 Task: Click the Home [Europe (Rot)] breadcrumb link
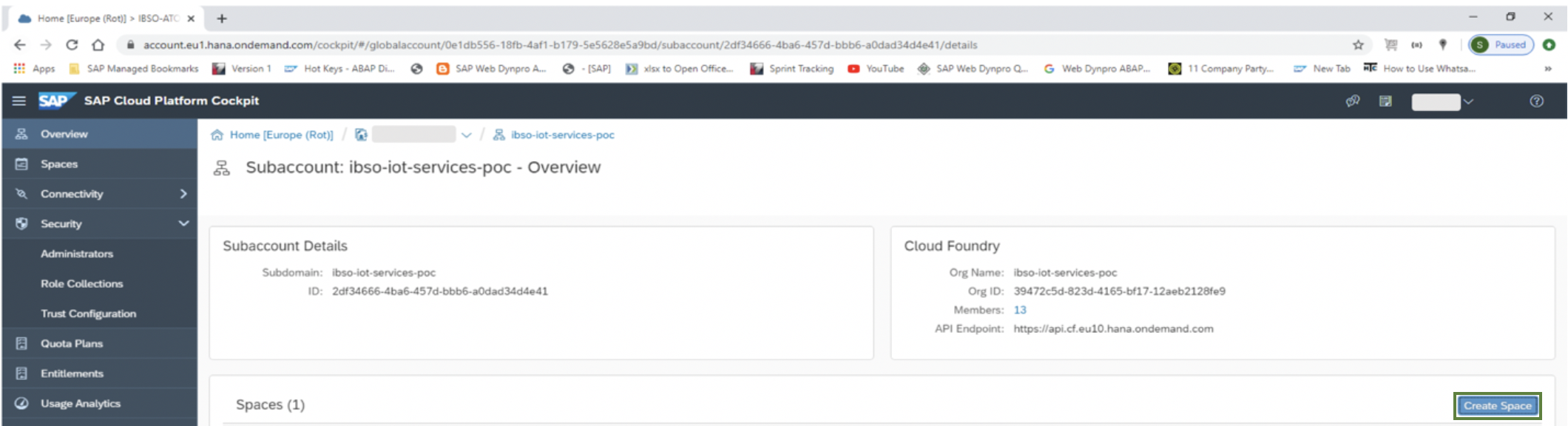281,135
